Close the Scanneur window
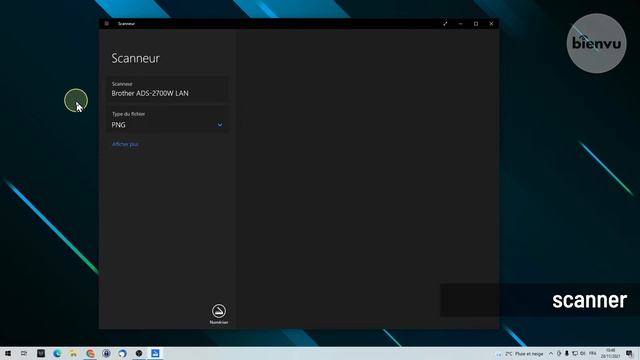640x360 pixels. pos(491,24)
